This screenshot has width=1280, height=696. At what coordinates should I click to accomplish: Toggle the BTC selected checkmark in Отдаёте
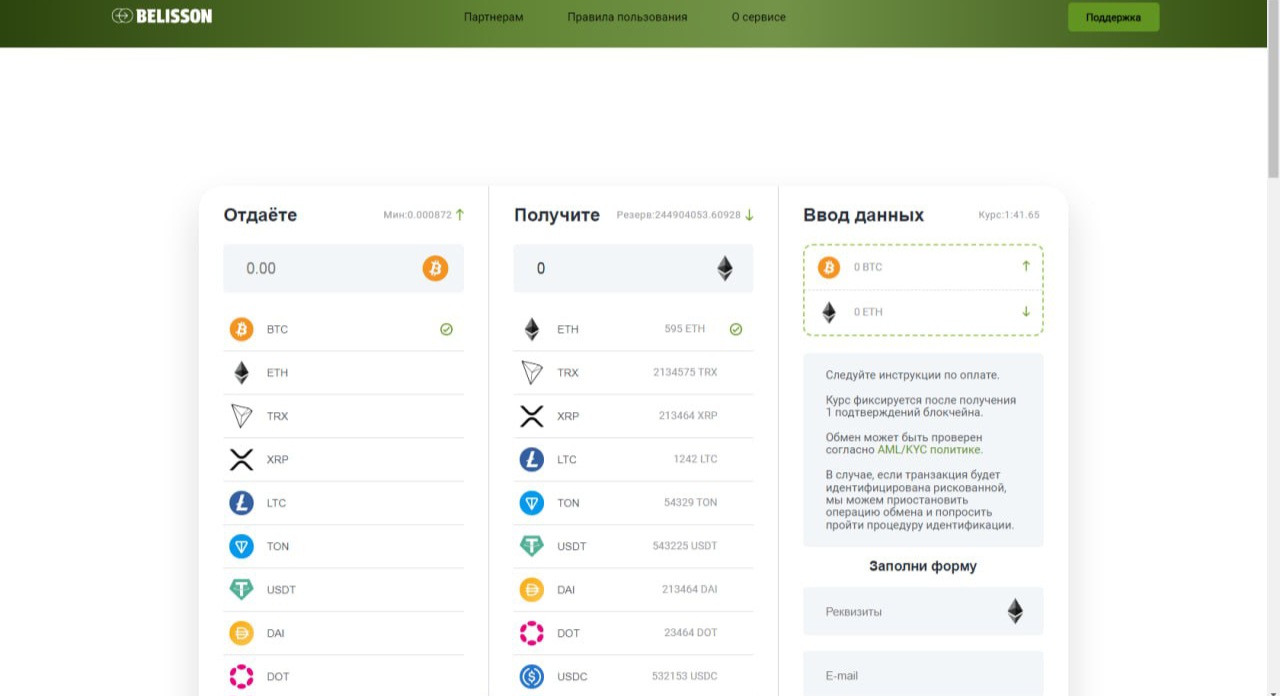point(446,329)
